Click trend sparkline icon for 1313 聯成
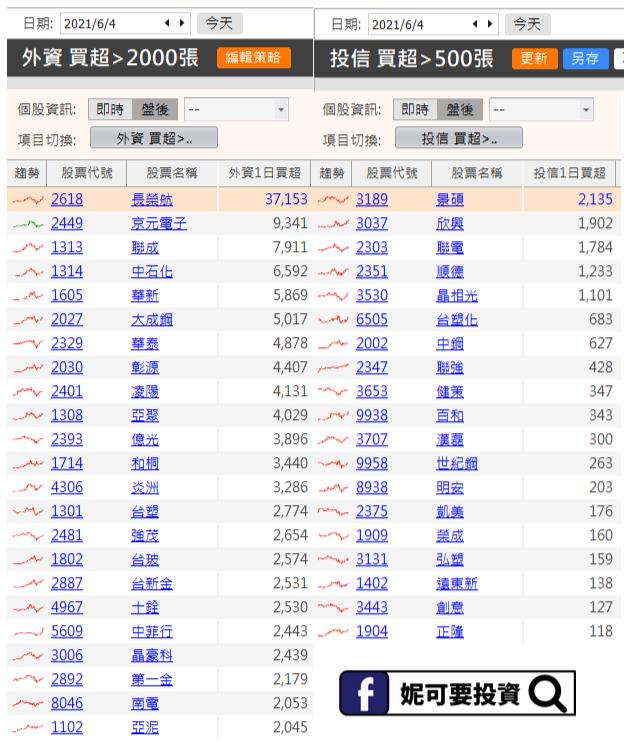 click(28, 248)
